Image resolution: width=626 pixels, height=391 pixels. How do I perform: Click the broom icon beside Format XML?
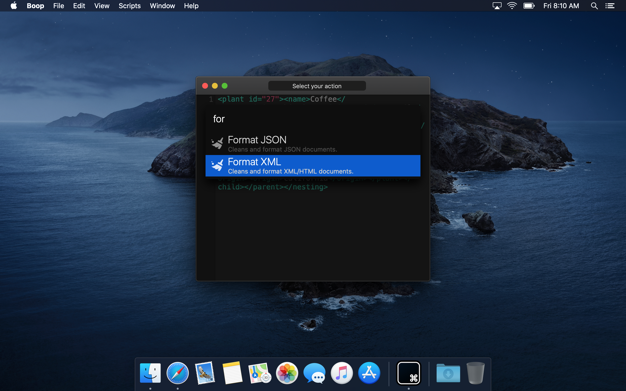coord(217,165)
